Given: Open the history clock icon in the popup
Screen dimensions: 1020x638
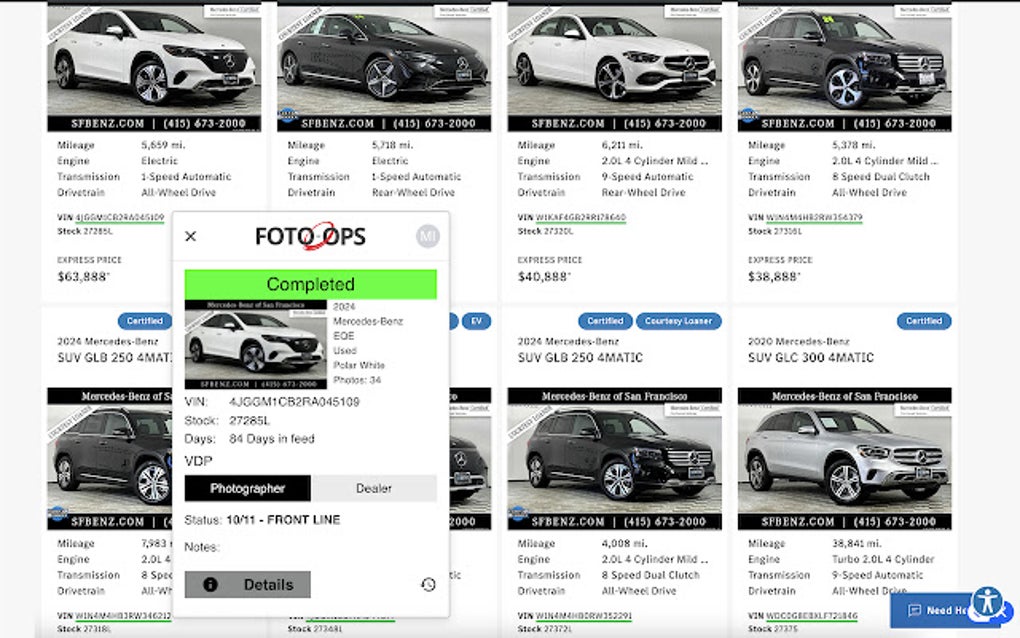Looking at the screenshot, I should [x=428, y=584].
